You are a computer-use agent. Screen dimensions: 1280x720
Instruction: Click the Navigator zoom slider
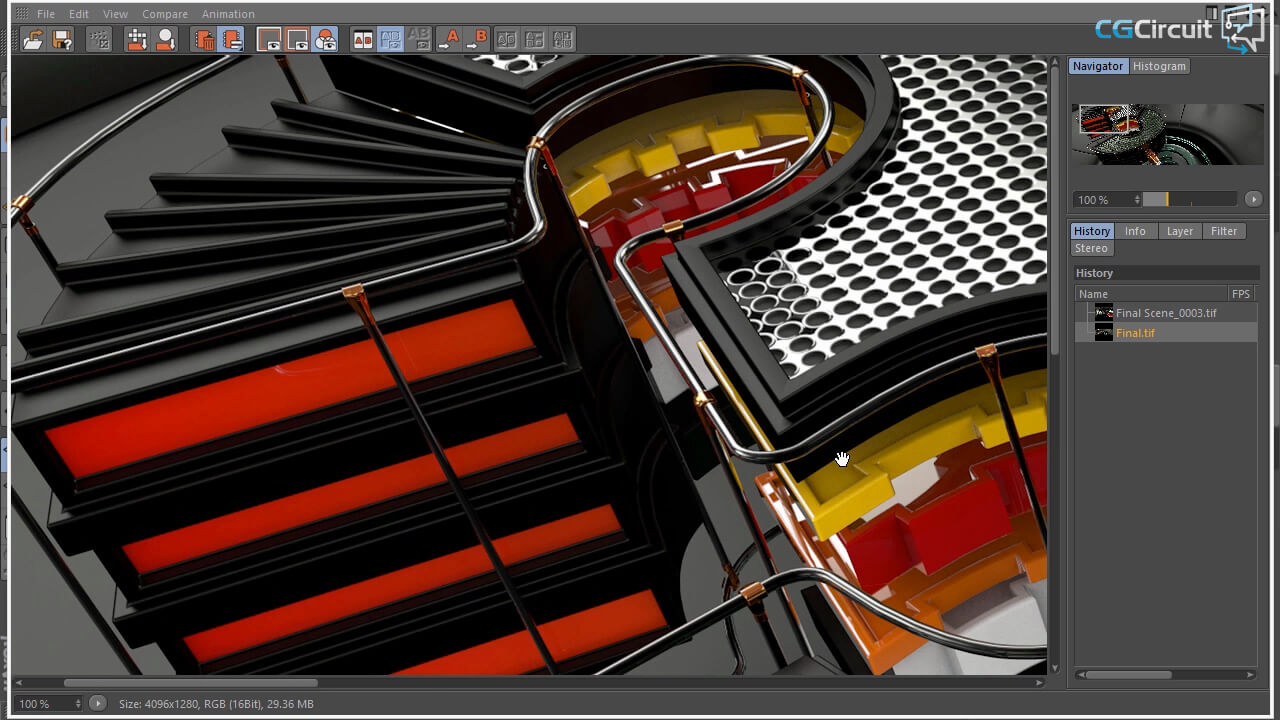tap(1189, 199)
